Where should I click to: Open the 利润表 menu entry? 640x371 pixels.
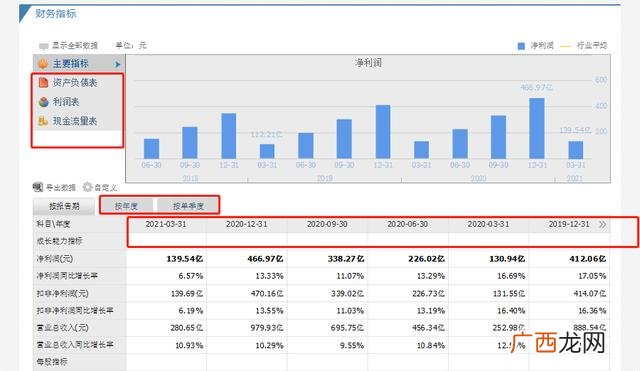[x=66, y=102]
